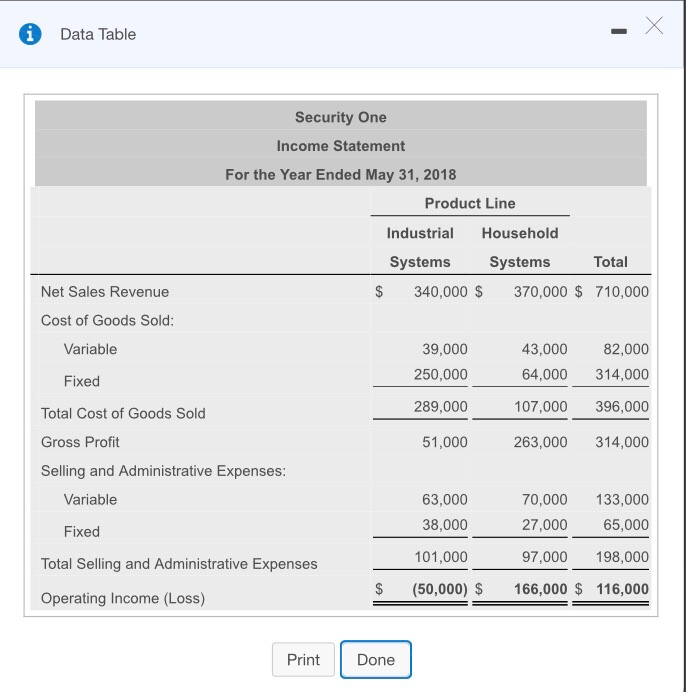Click the 97,000 total selling expenses value
The height and width of the screenshot is (692, 686).
click(x=545, y=557)
